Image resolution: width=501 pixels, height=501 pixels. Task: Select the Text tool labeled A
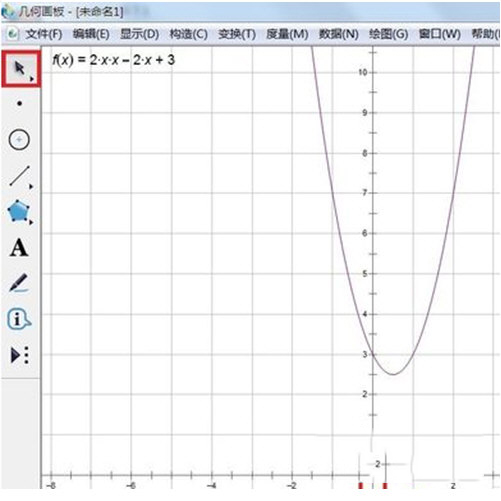[19, 248]
